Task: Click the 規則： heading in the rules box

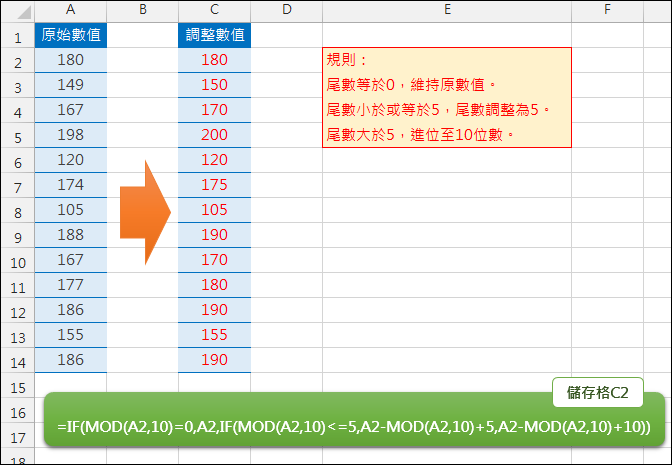Action: [x=346, y=60]
